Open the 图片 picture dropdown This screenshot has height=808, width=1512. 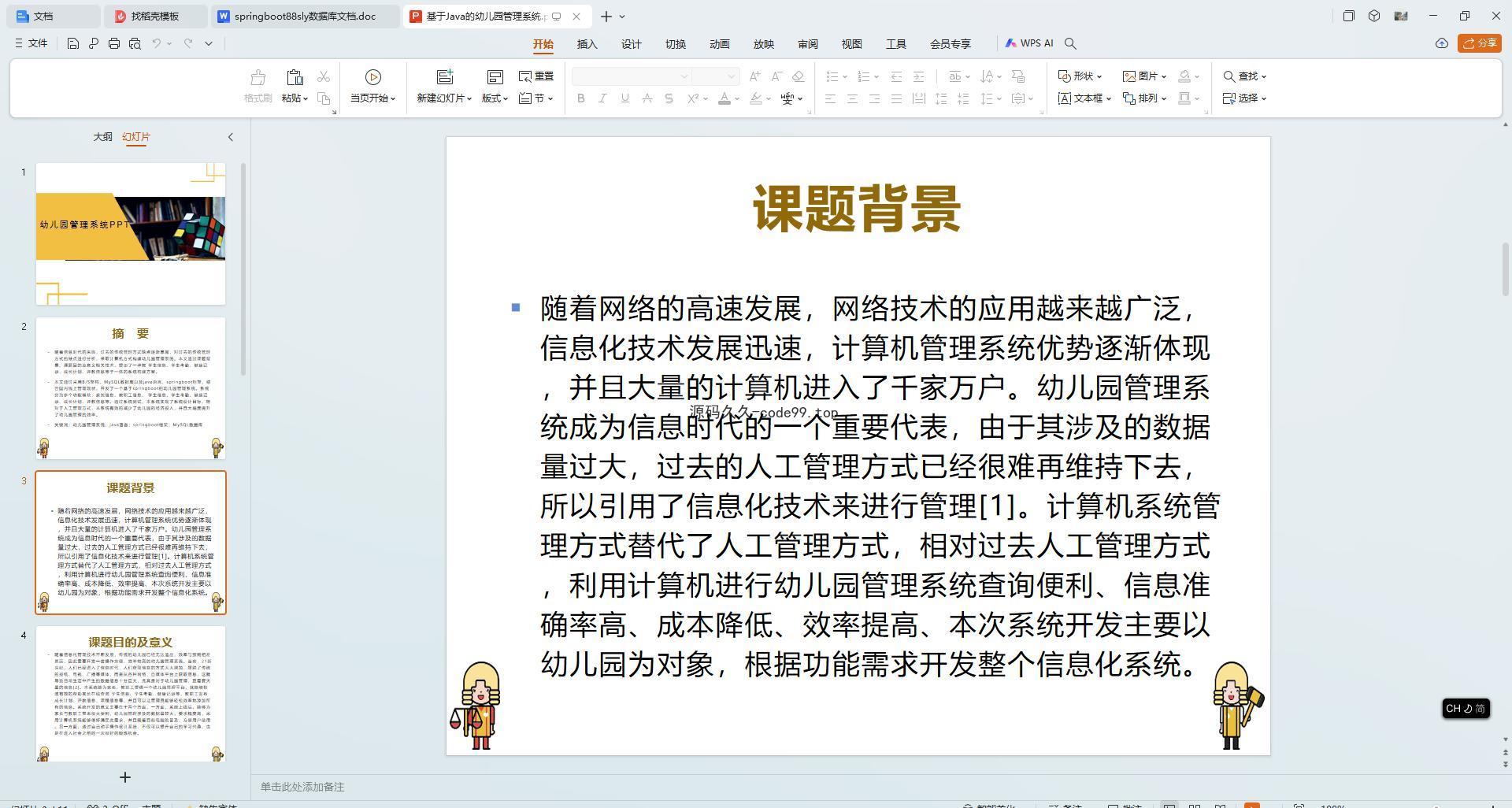(1144, 76)
